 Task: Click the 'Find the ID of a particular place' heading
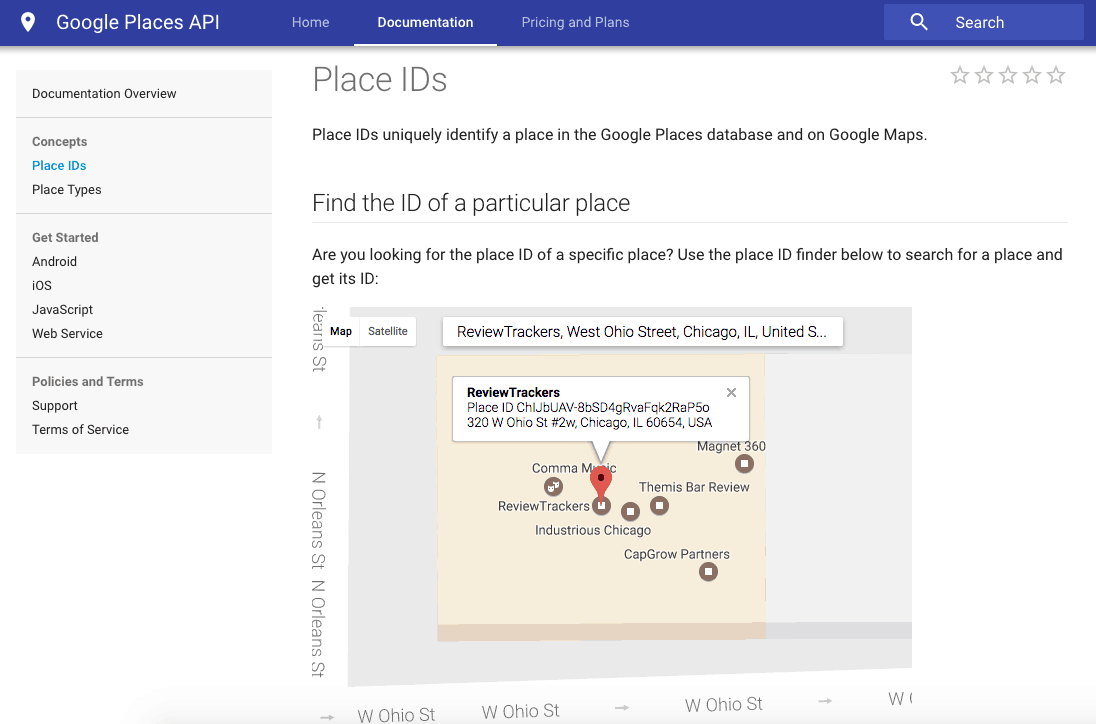point(471,203)
